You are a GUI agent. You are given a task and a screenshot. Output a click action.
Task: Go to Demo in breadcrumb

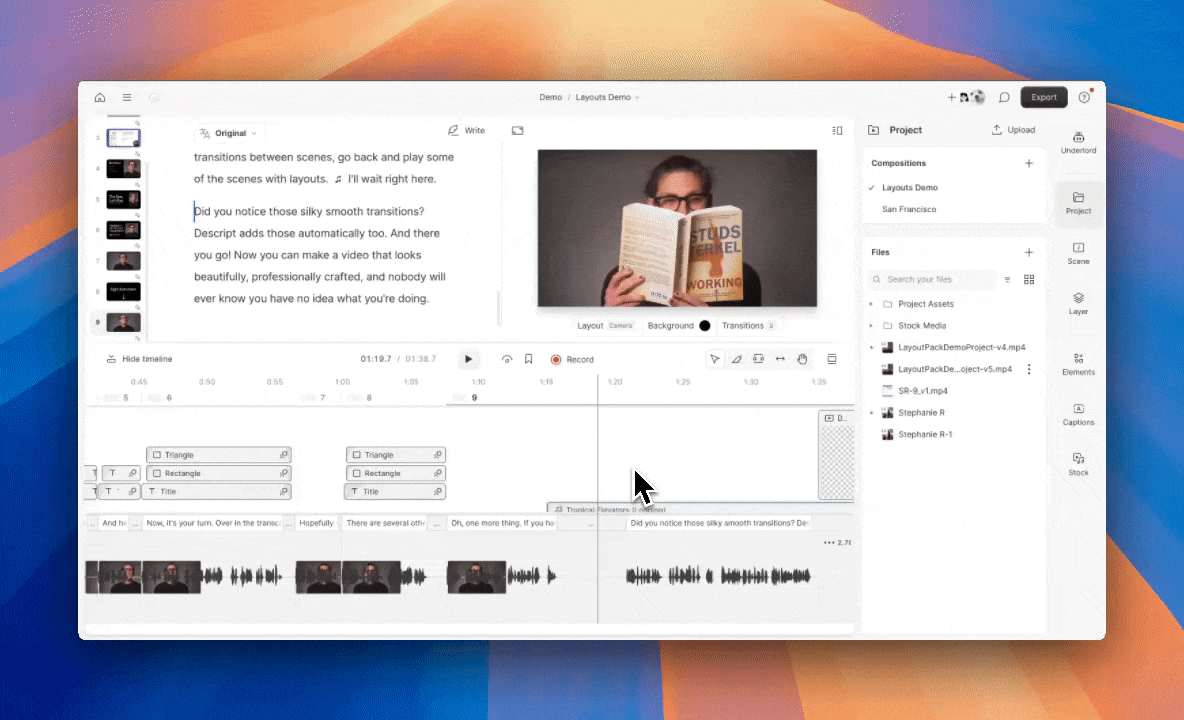click(550, 97)
